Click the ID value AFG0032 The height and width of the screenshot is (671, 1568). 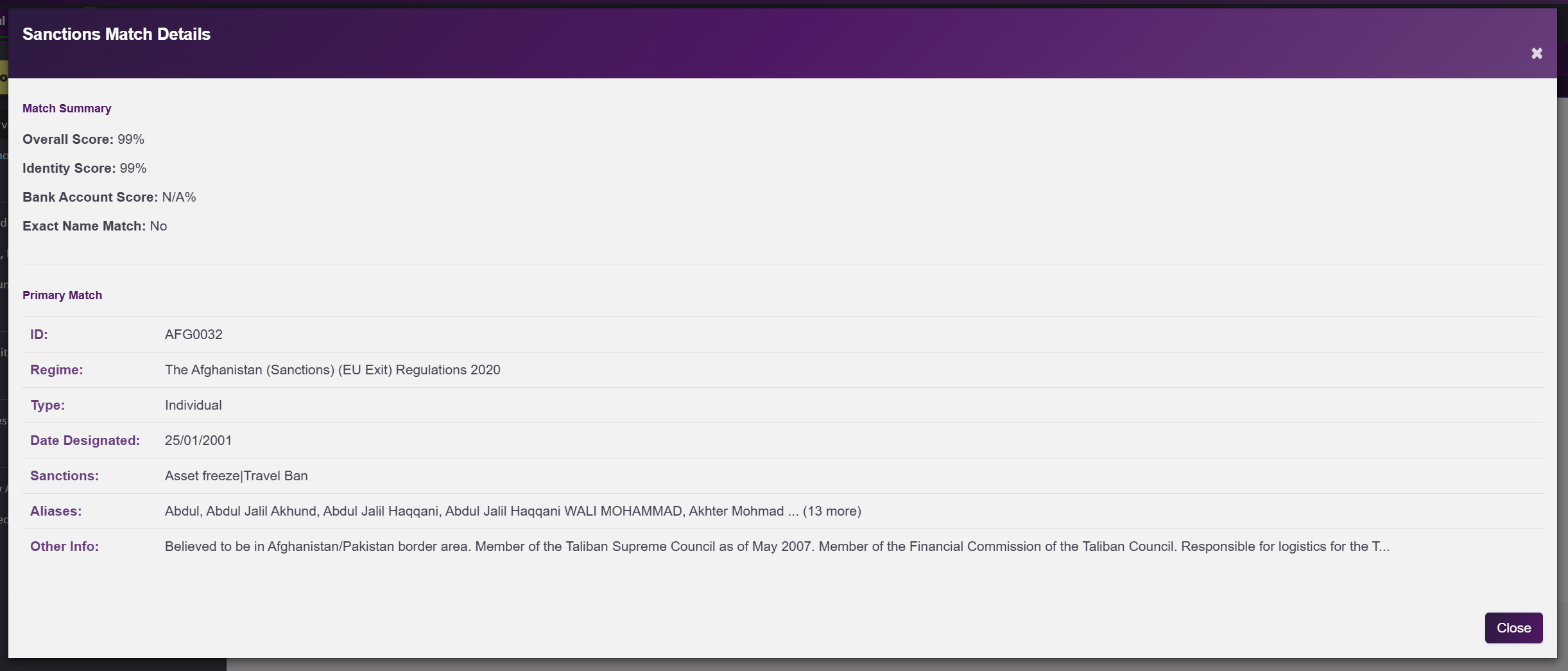(193, 334)
